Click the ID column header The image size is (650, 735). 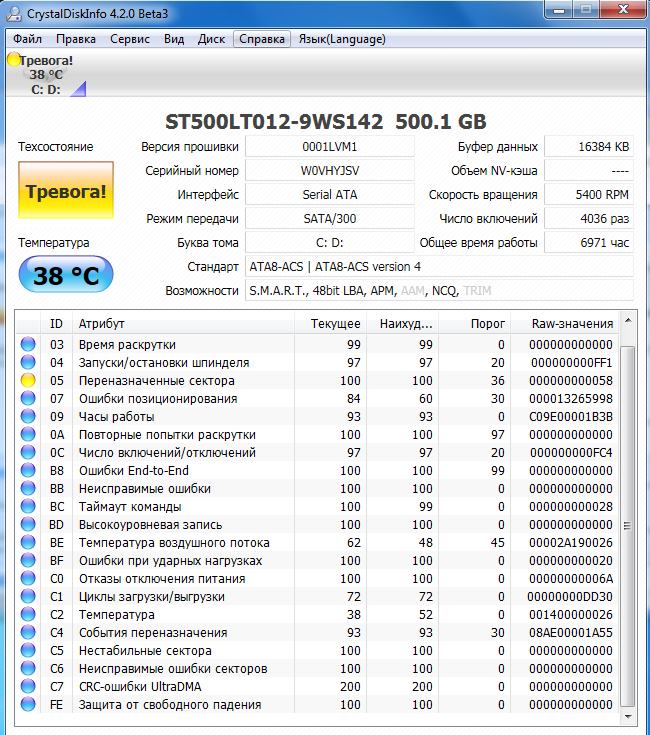pos(56,323)
